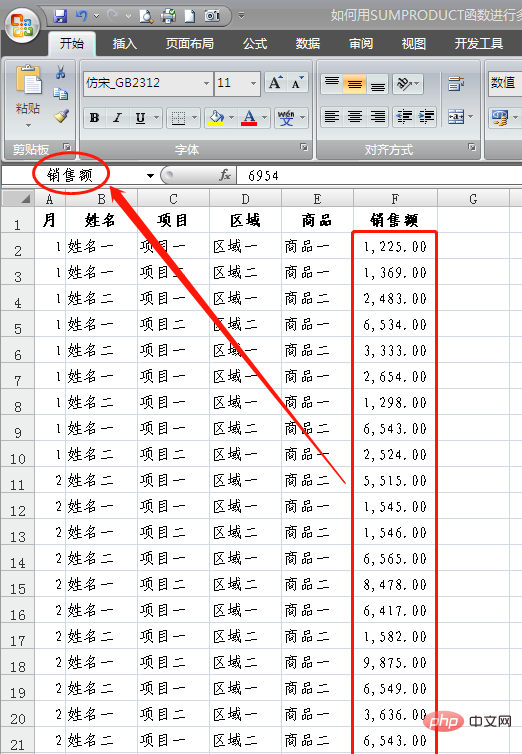This screenshot has width=522, height=754.
Task: Cut selection with the scissors icon
Action: (x=61, y=73)
